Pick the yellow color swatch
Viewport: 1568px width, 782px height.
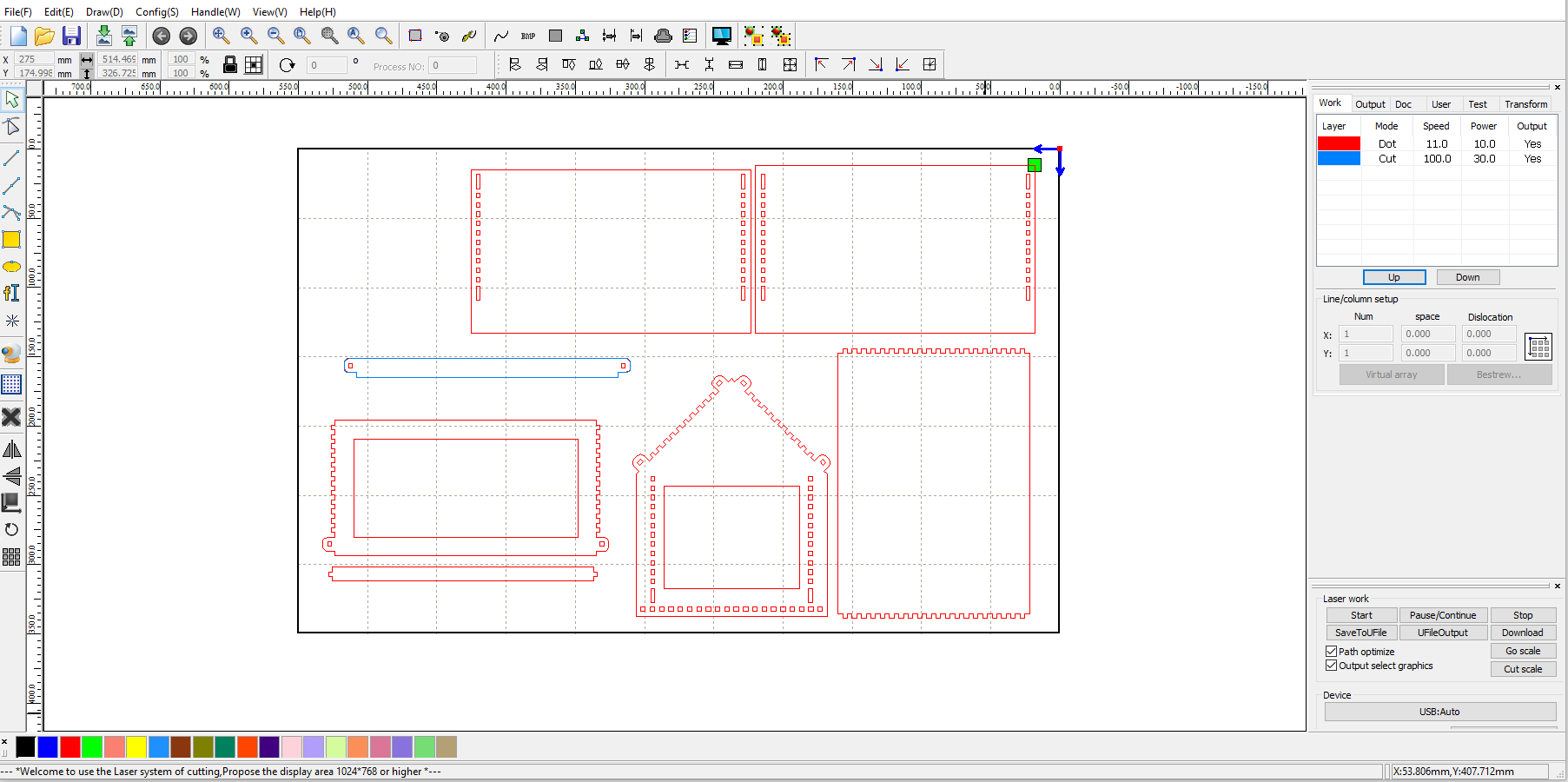click(x=136, y=746)
